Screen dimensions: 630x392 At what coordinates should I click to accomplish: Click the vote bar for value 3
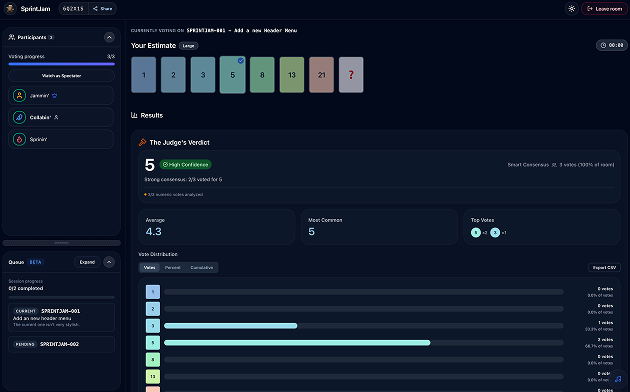[231, 326]
